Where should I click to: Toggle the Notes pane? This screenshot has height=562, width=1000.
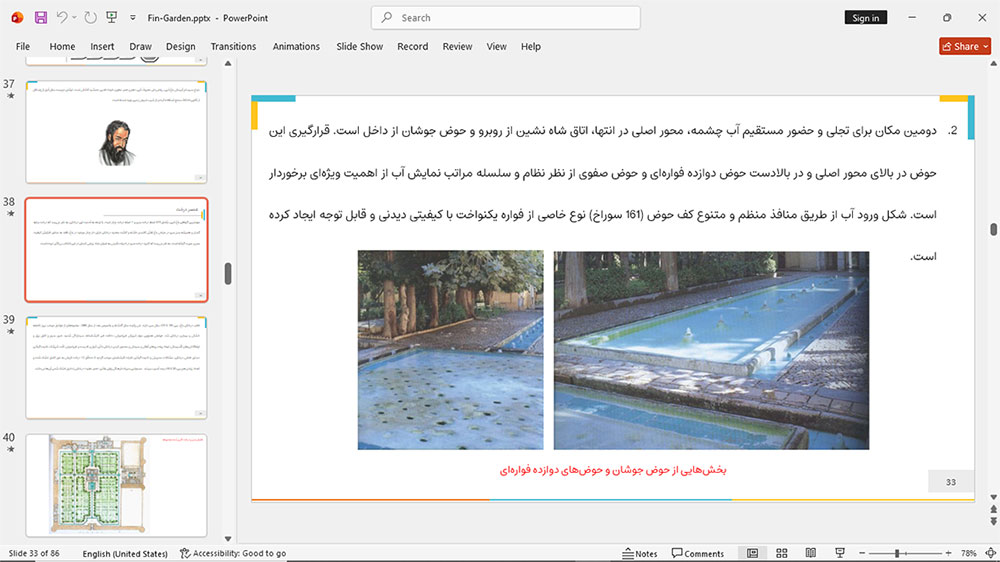(x=640, y=553)
